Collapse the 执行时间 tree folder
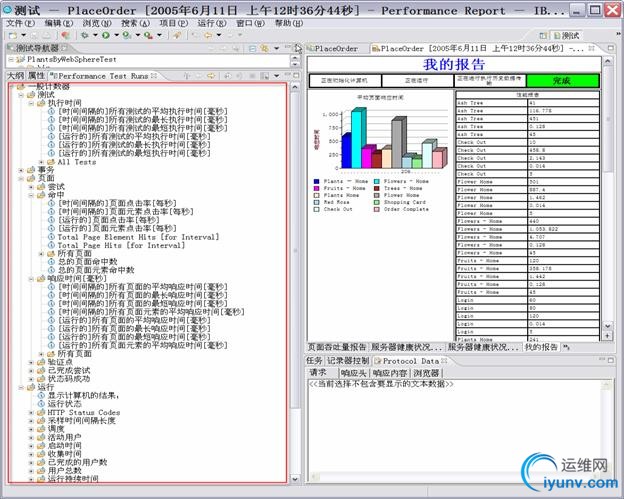The height and width of the screenshot is (499, 624). tap(31, 103)
